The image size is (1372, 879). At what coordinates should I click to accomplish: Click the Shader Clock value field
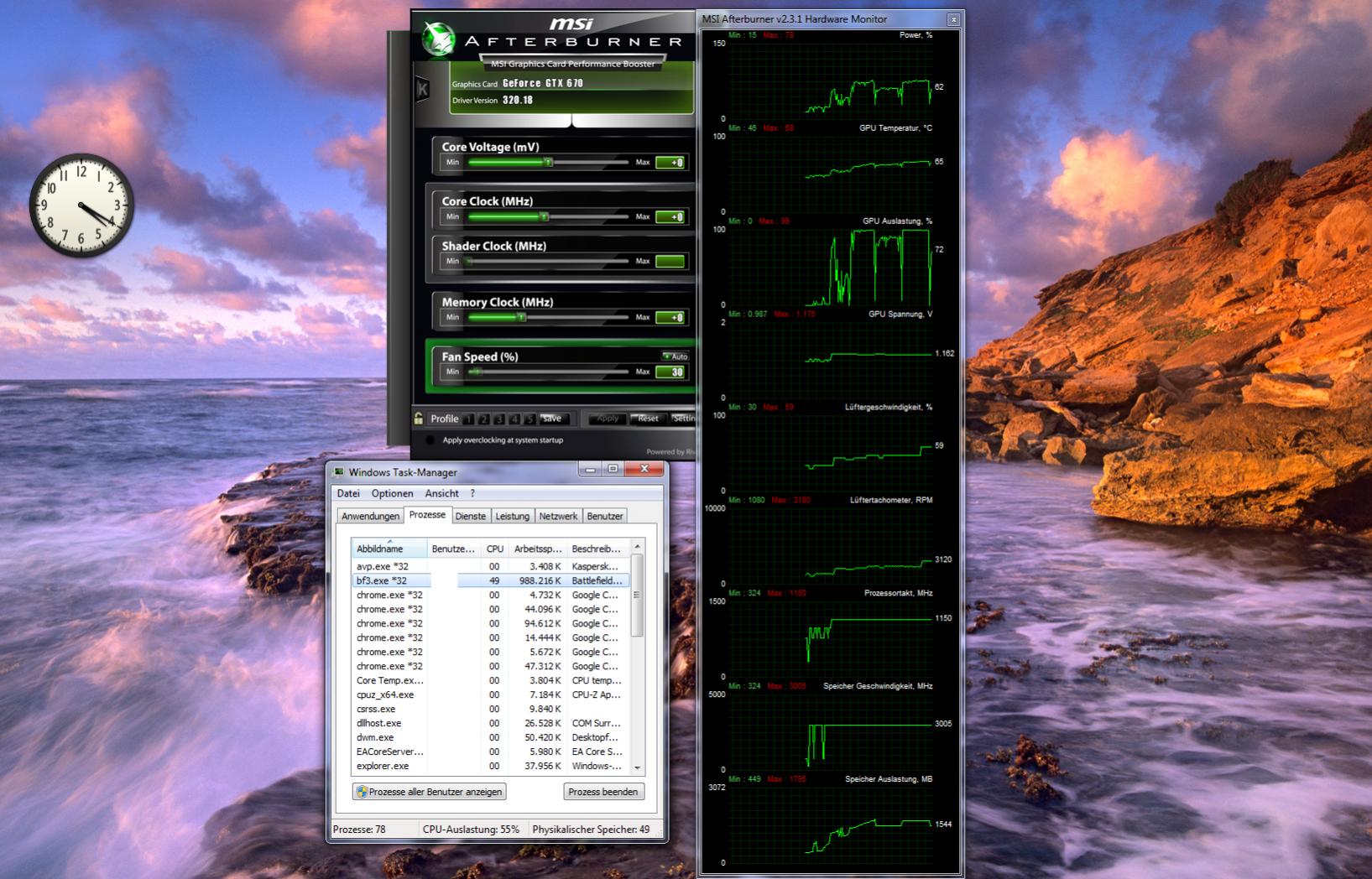pyautogui.click(x=670, y=261)
